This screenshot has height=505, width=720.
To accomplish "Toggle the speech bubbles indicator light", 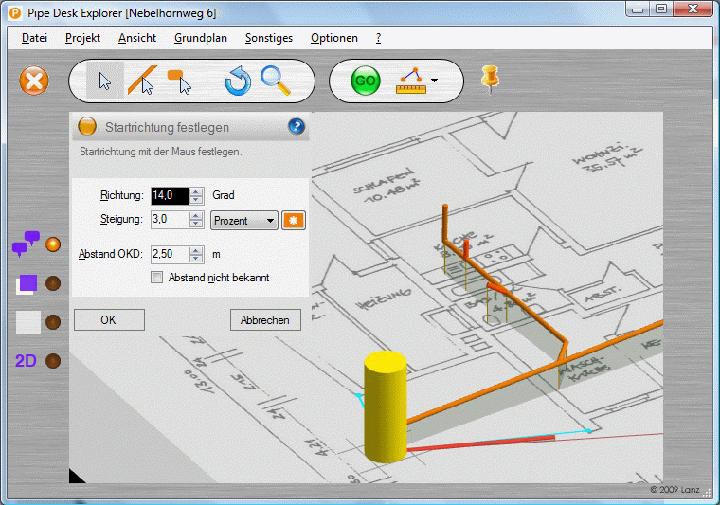I will (54, 243).
